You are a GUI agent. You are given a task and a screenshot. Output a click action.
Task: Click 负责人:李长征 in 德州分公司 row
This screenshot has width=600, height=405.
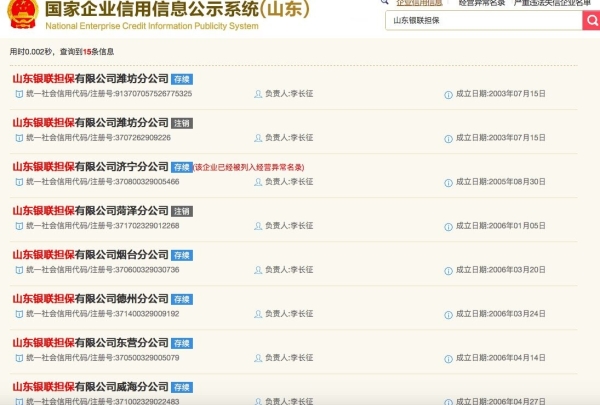coord(289,314)
